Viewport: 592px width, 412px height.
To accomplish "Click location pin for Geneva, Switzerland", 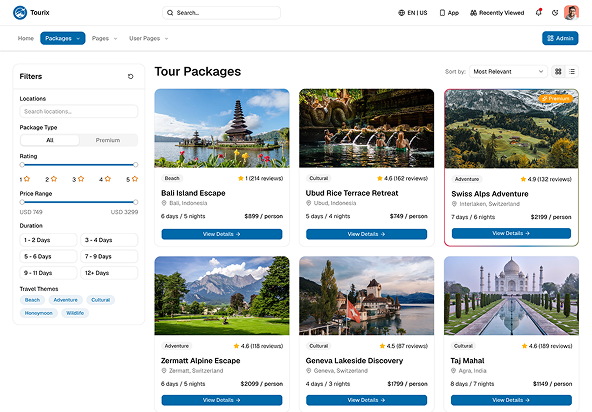I will pos(308,371).
